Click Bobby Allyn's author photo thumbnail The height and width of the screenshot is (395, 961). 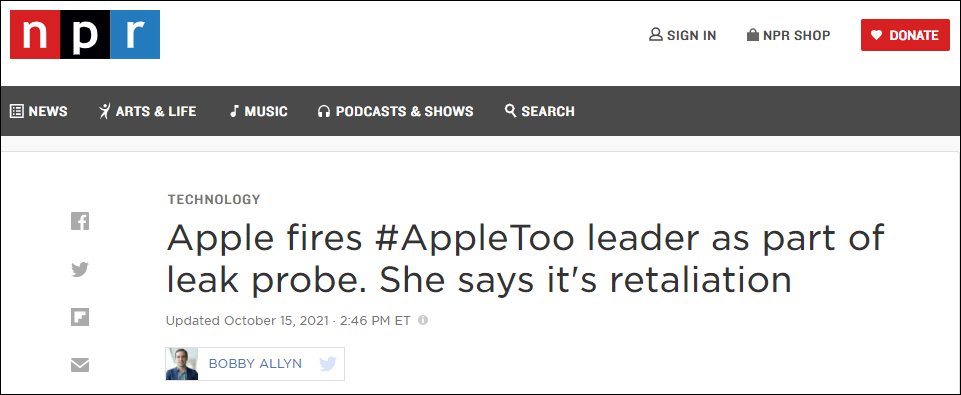182,364
